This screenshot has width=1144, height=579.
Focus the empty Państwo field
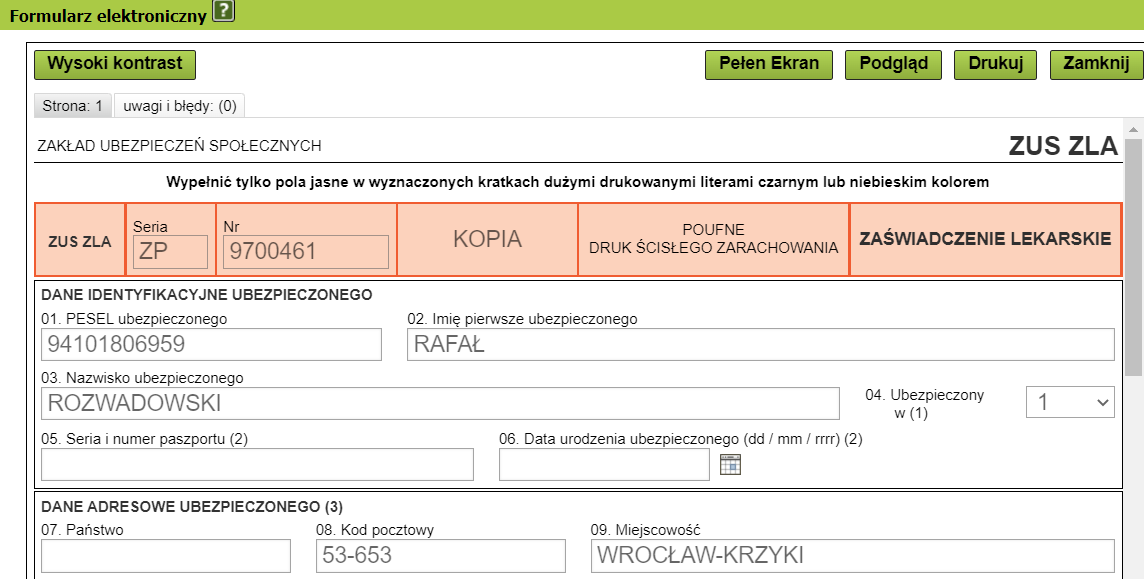pyautogui.click(x=166, y=556)
